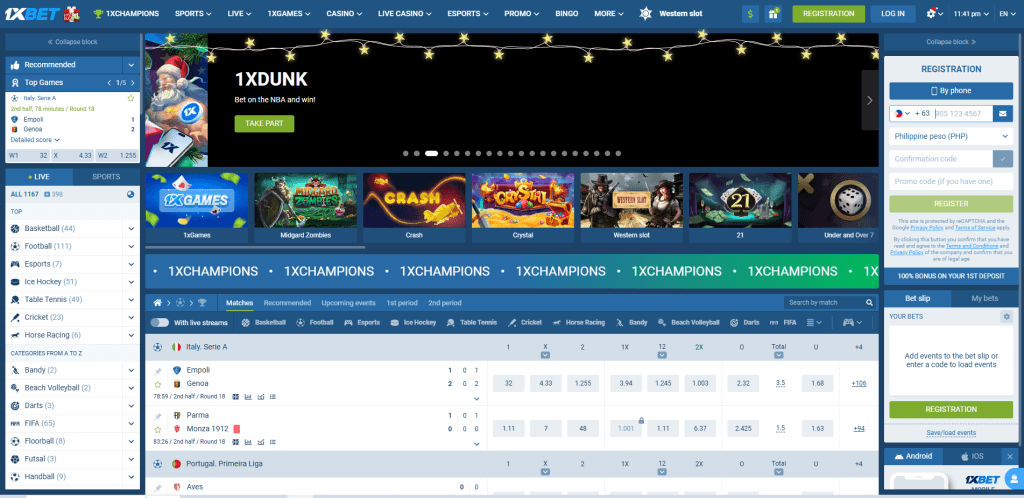Switch to SPORTS mode tab
The width and height of the screenshot is (1024, 498).
pos(106,177)
